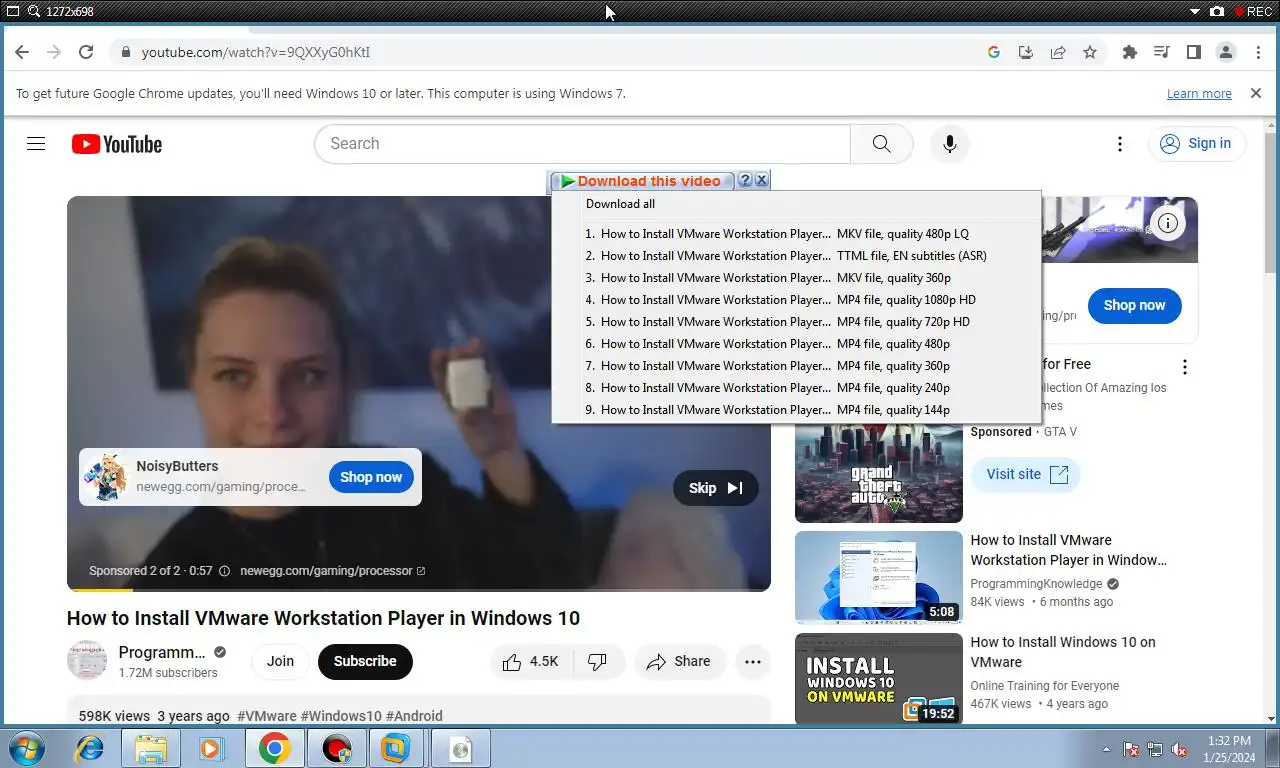This screenshot has width=1280, height=768.
Task: Open the info icon on sidebar ad banner
Action: click(1167, 223)
